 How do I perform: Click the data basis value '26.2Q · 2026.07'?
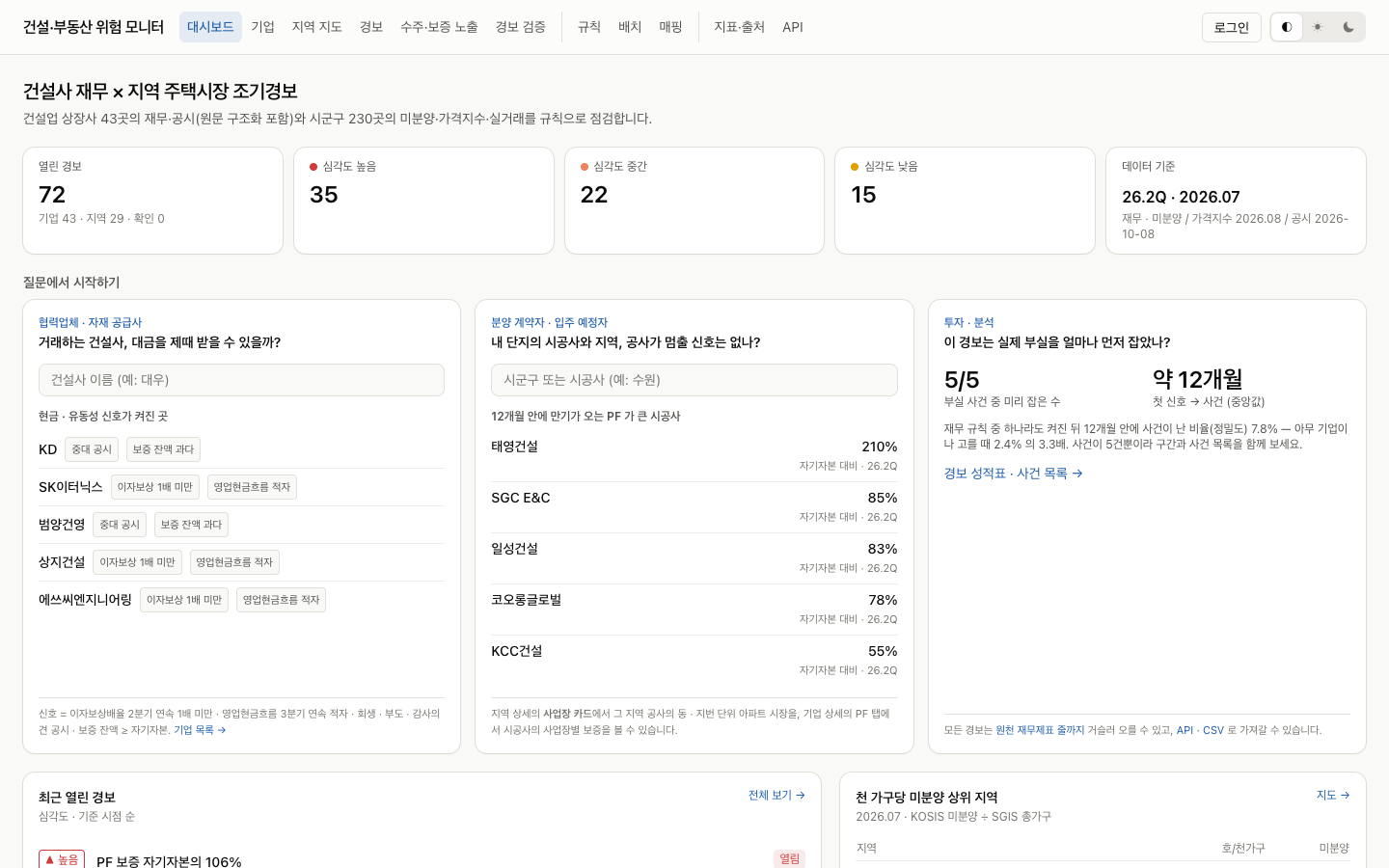point(1181,197)
